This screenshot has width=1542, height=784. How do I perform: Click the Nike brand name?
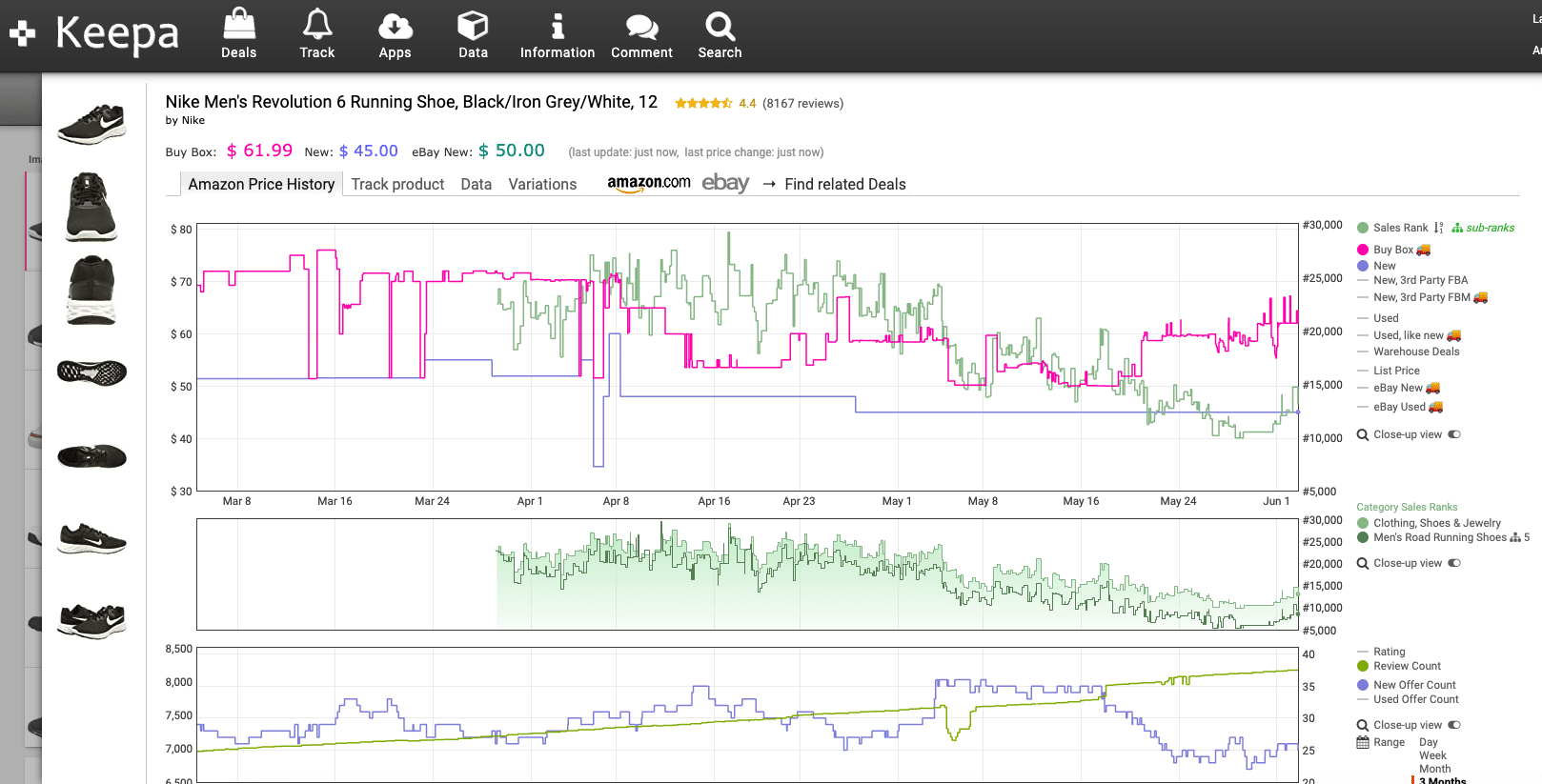(x=193, y=120)
